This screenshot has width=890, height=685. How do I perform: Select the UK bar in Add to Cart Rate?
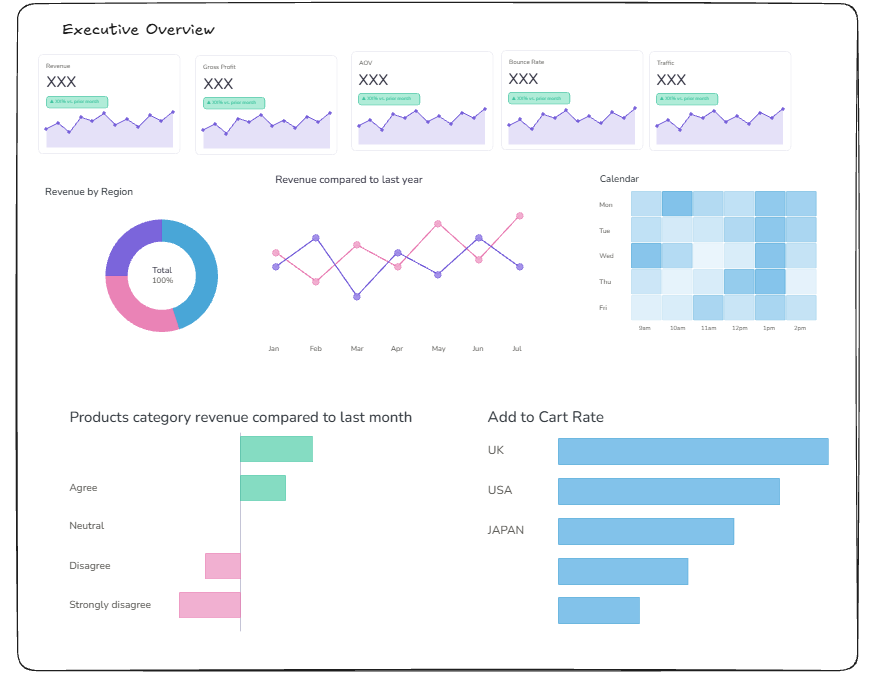point(693,451)
